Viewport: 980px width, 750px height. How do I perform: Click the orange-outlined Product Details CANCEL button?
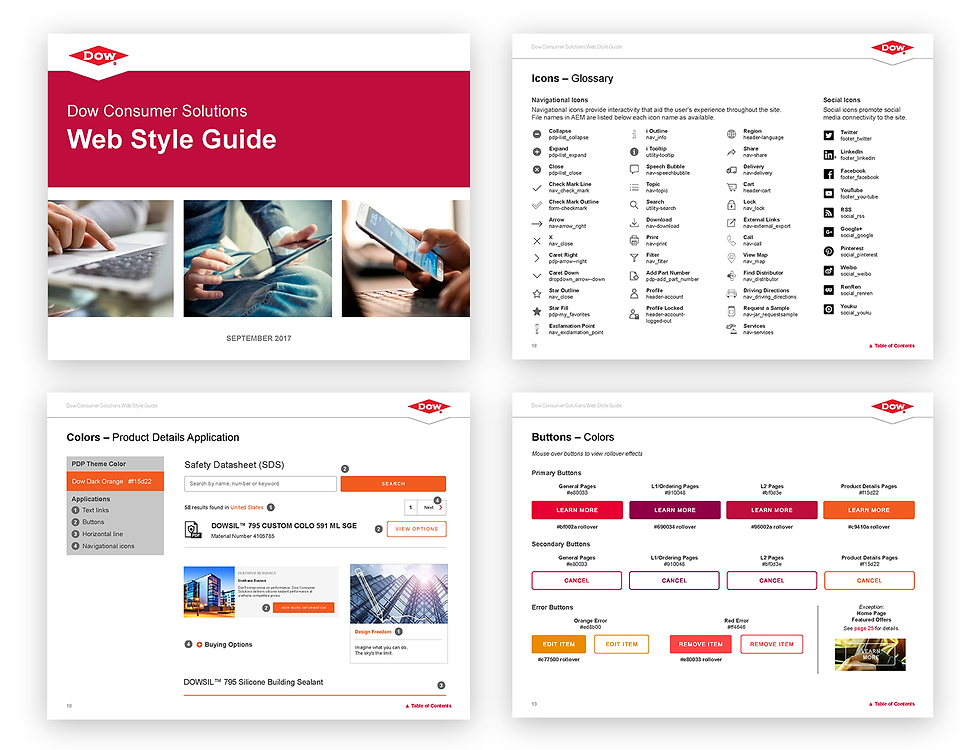869,581
